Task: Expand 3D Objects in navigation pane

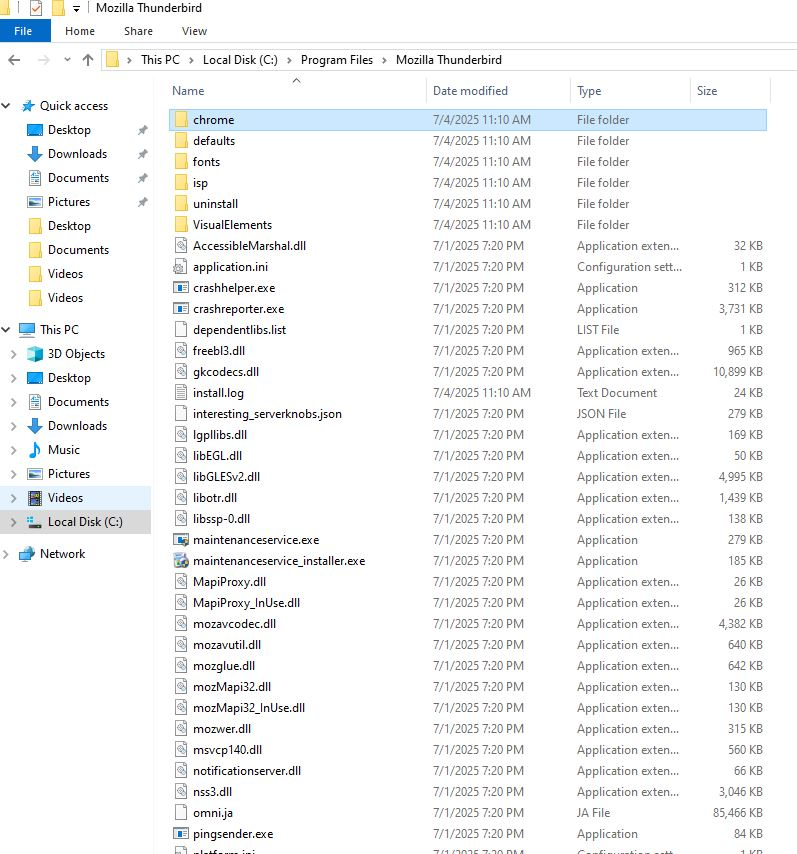Action: [14, 354]
